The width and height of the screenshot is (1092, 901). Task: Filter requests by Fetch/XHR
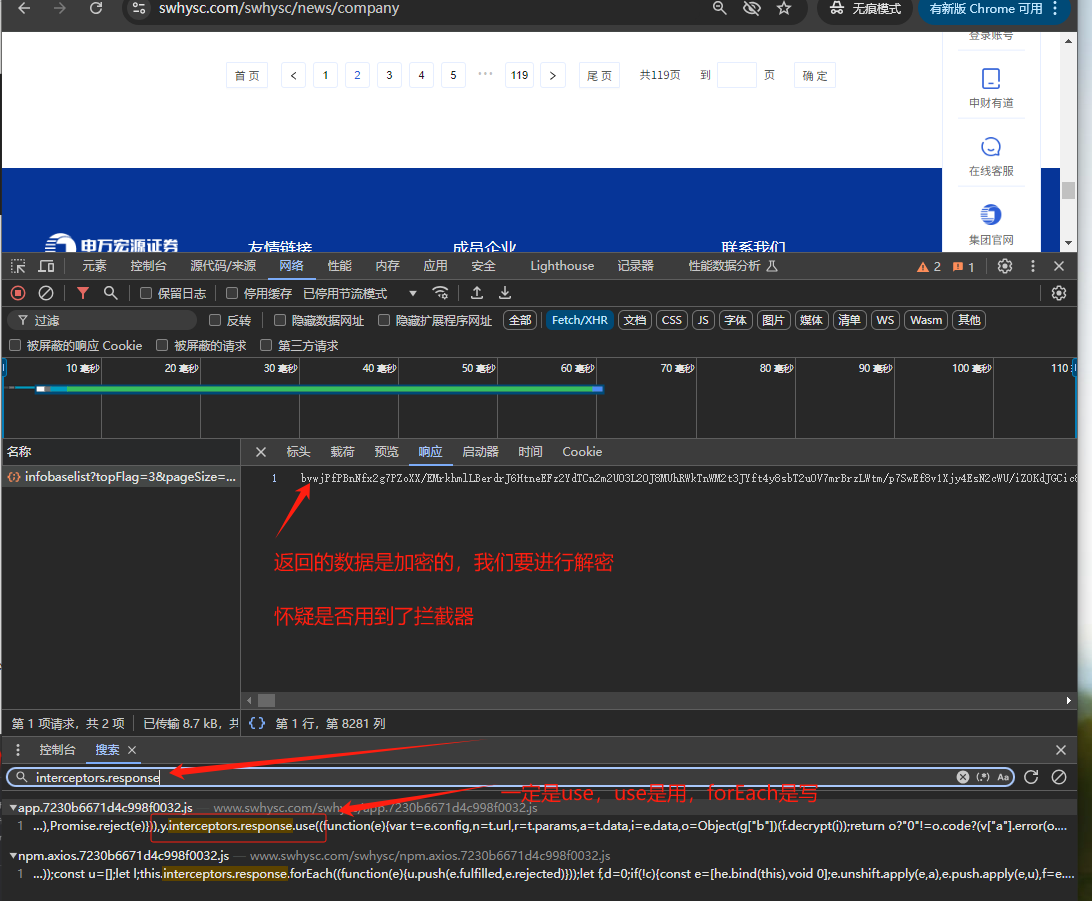tap(579, 320)
